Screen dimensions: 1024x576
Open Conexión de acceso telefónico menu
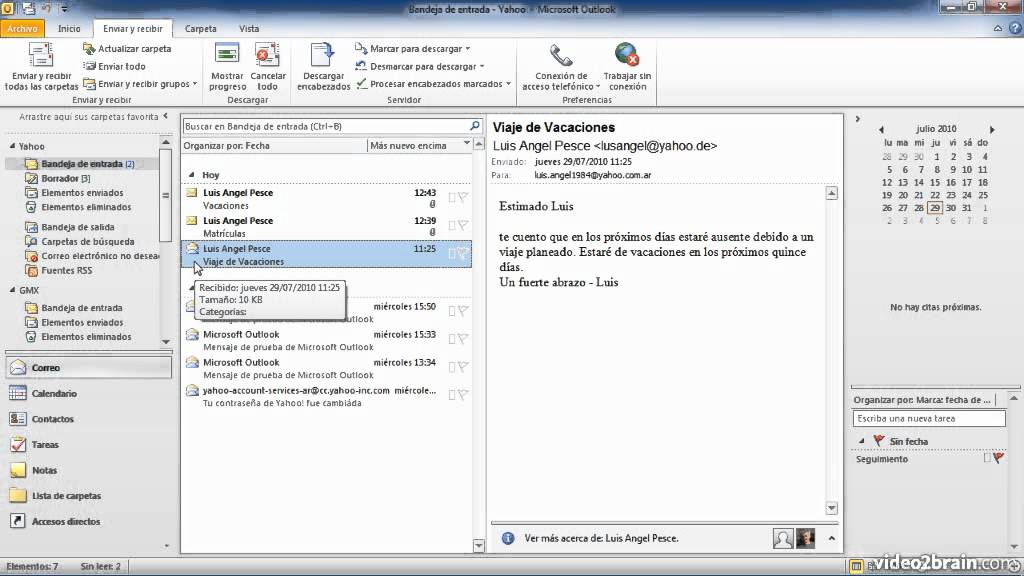[x=561, y=67]
